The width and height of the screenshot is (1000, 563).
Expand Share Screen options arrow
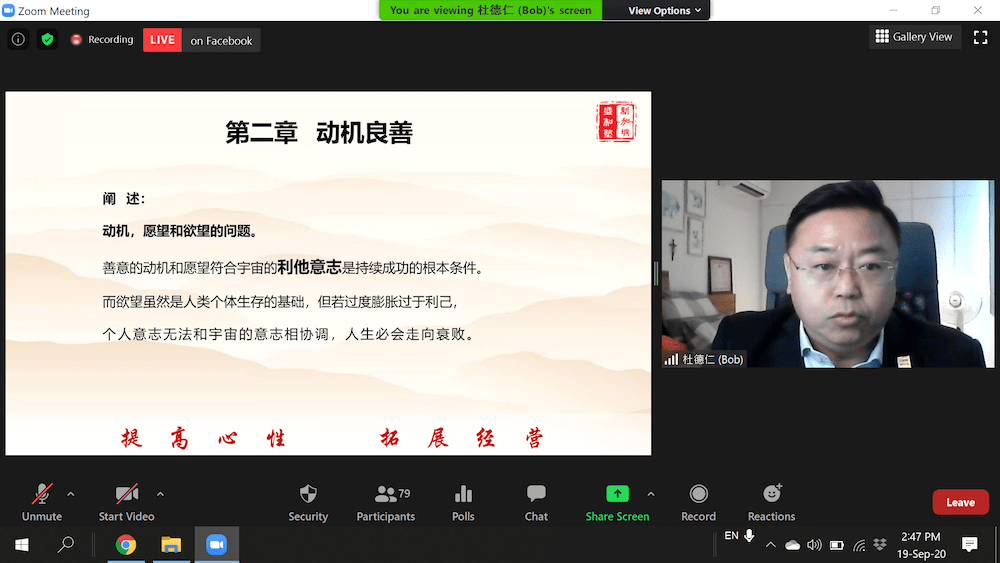click(651, 494)
